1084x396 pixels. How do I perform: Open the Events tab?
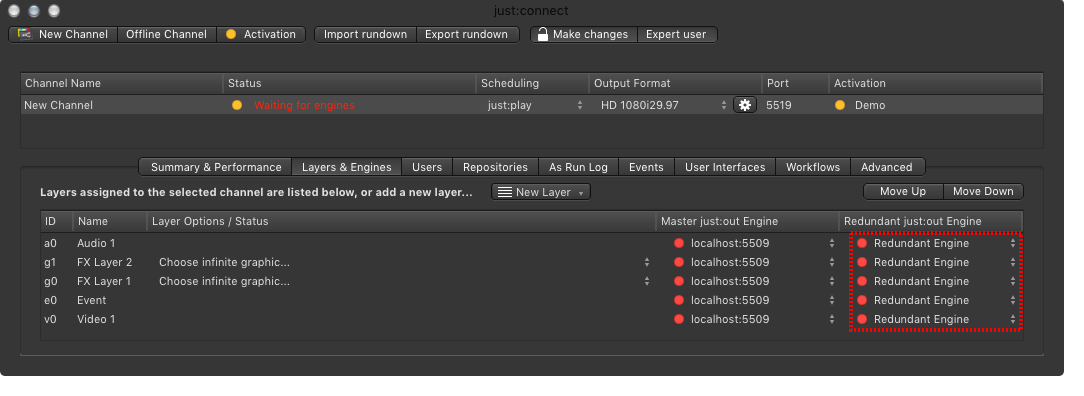point(646,167)
